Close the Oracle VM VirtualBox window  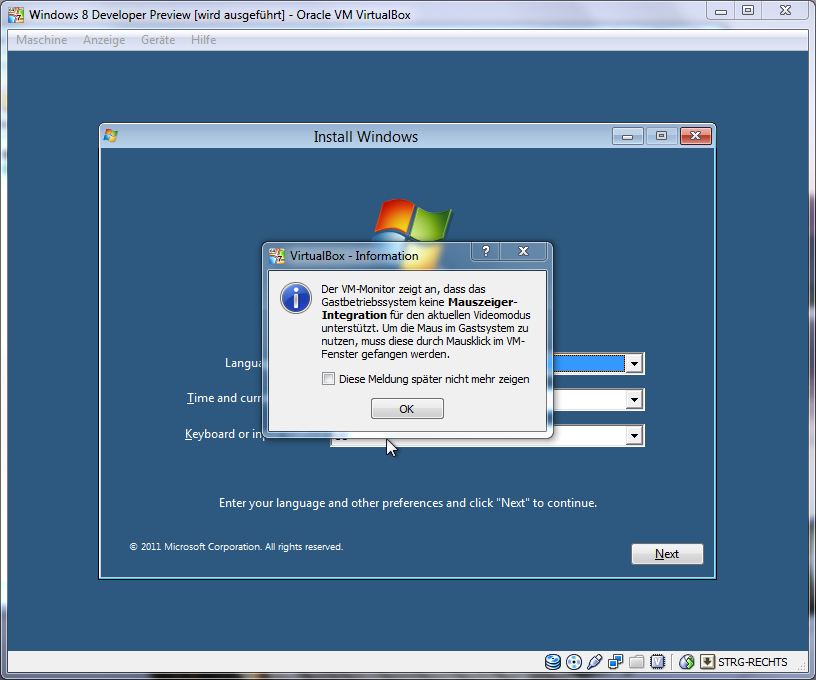(x=785, y=11)
